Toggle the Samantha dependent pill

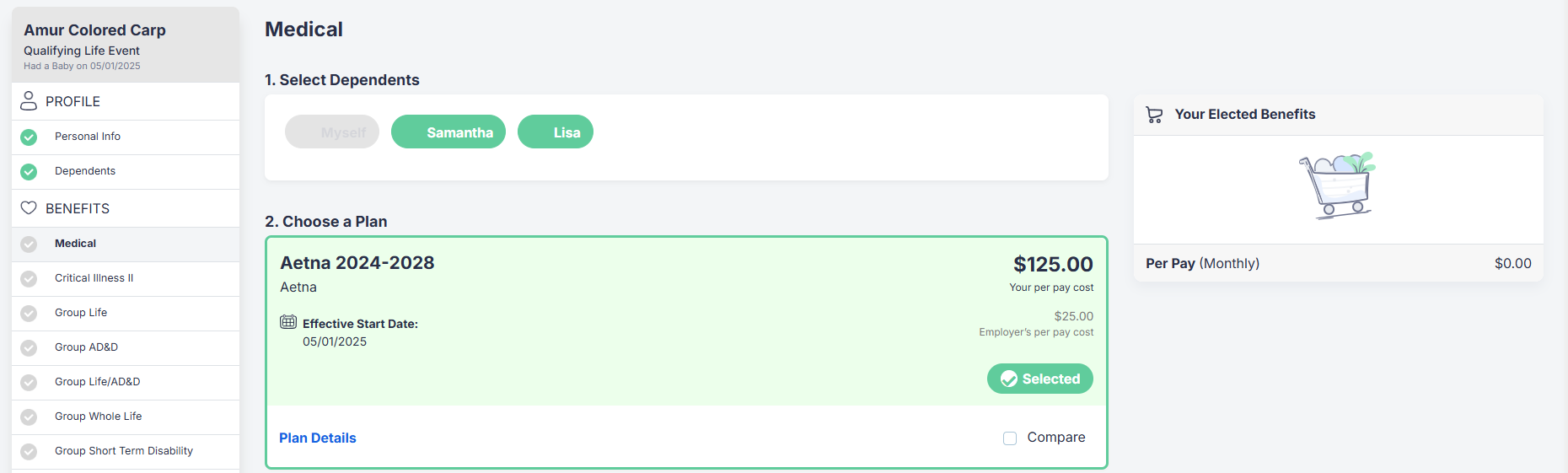pos(448,132)
